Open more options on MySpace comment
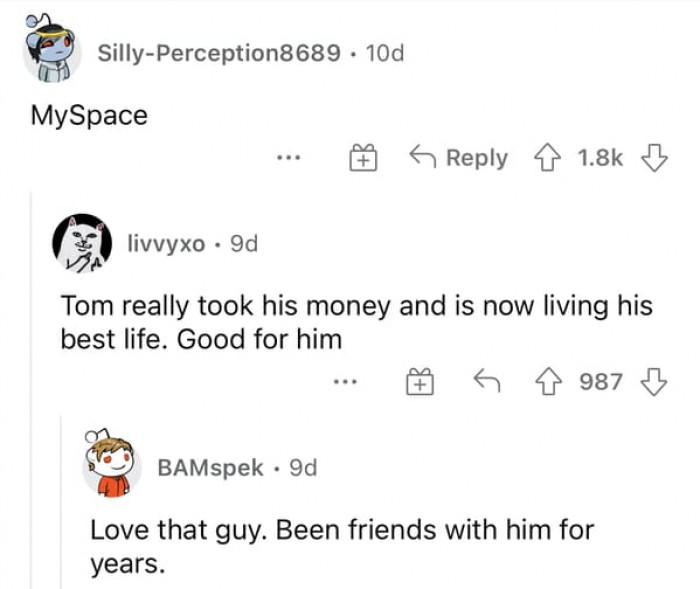Viewport: 700px width, 589px height. 289,158
